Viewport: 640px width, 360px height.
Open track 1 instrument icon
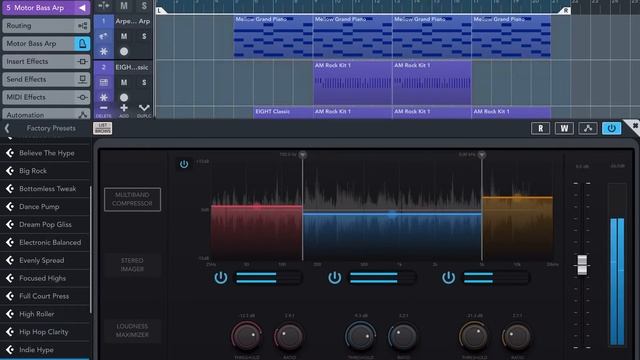104,36
